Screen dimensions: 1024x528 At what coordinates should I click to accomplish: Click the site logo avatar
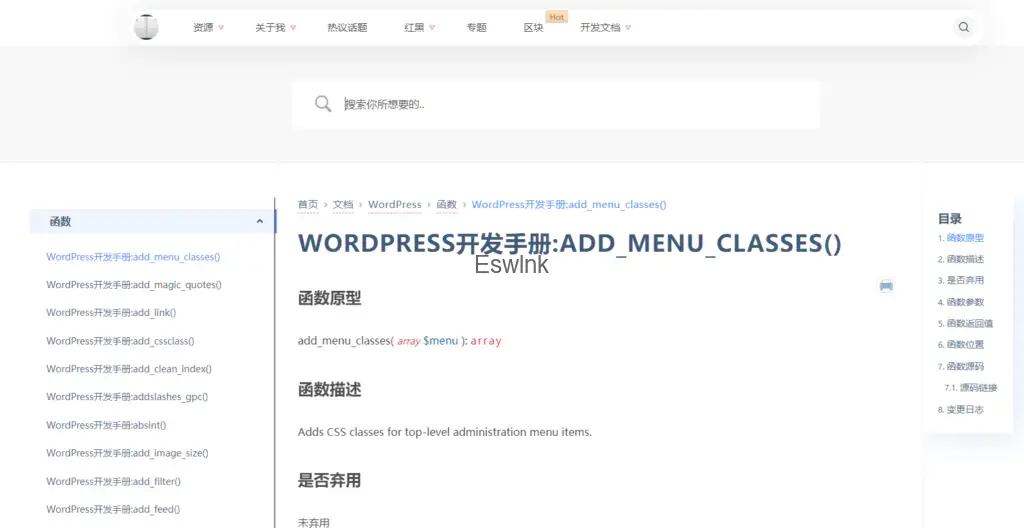146,28
